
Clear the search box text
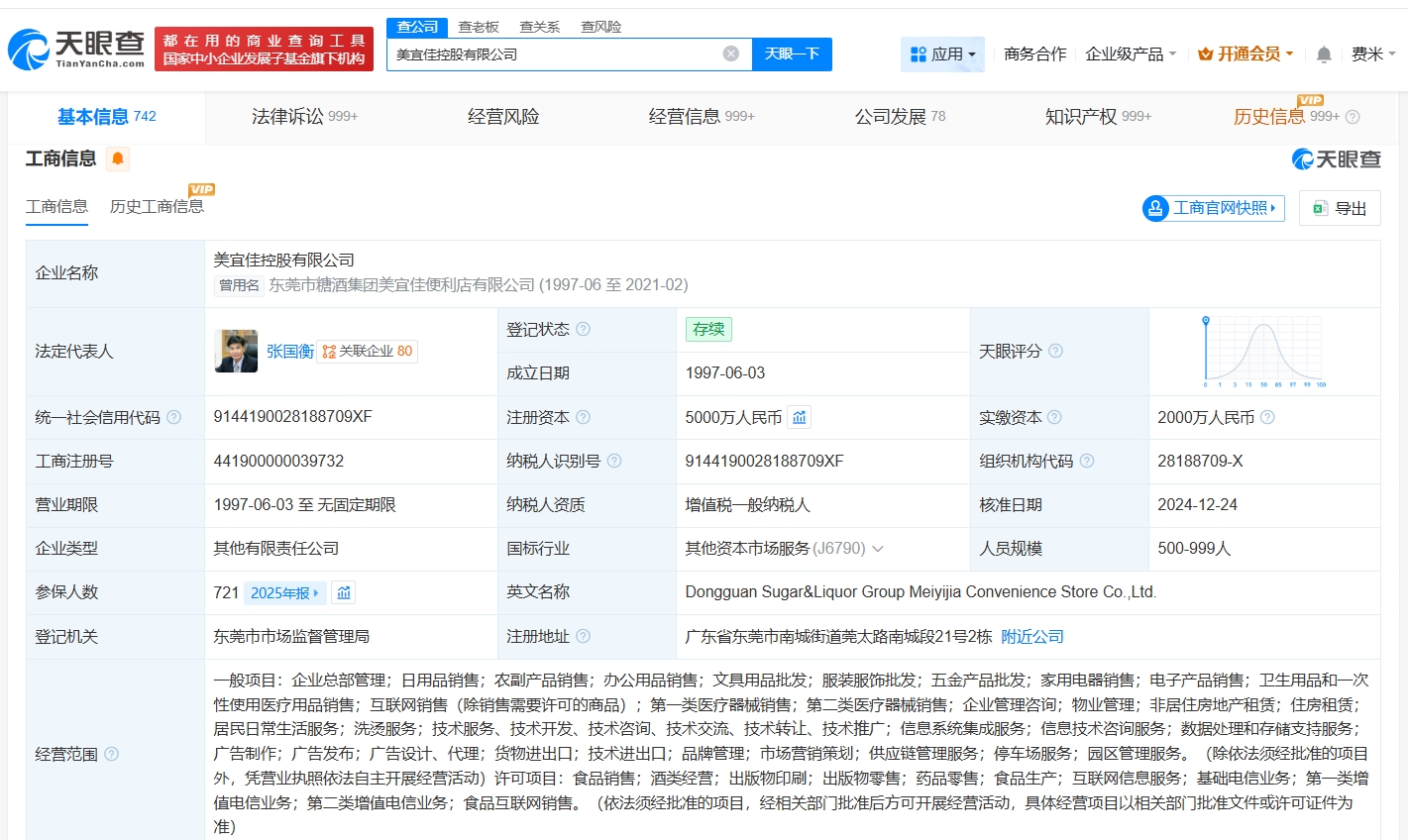coord(731,53)
